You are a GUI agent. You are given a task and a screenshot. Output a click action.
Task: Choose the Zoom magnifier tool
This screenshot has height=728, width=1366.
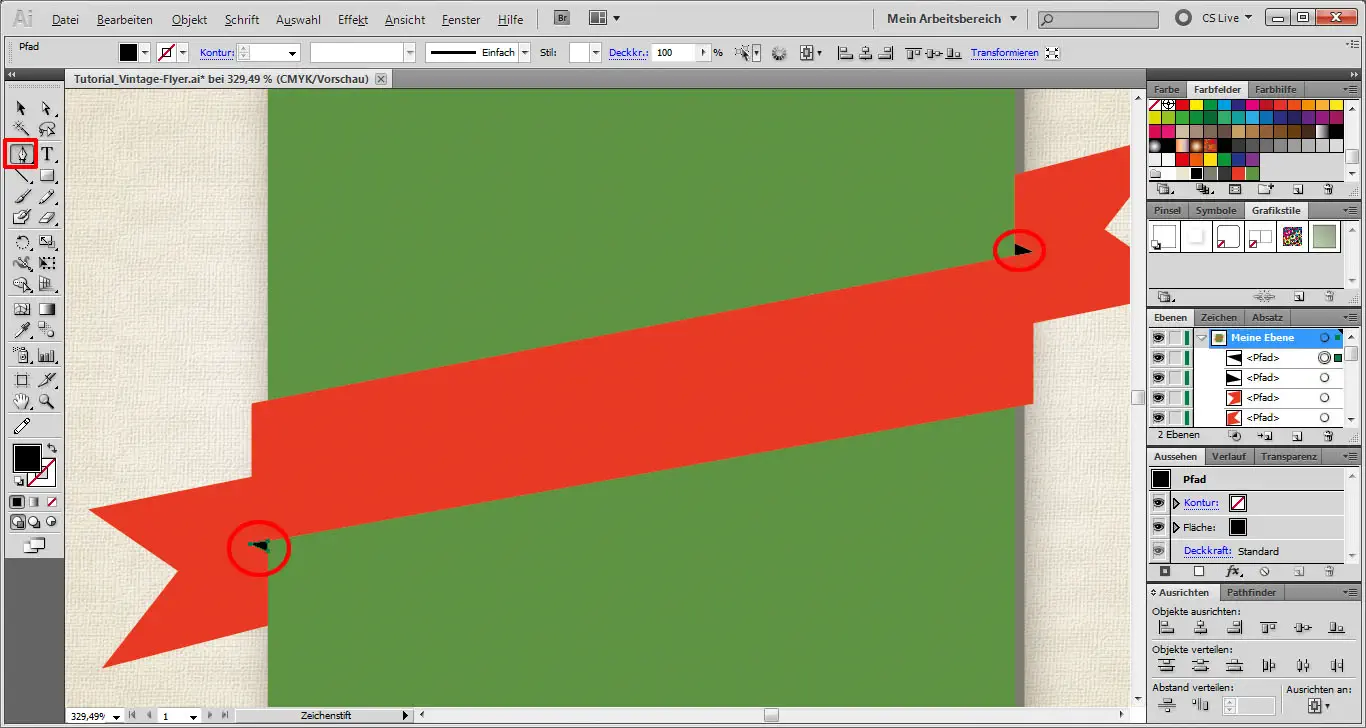47,402
